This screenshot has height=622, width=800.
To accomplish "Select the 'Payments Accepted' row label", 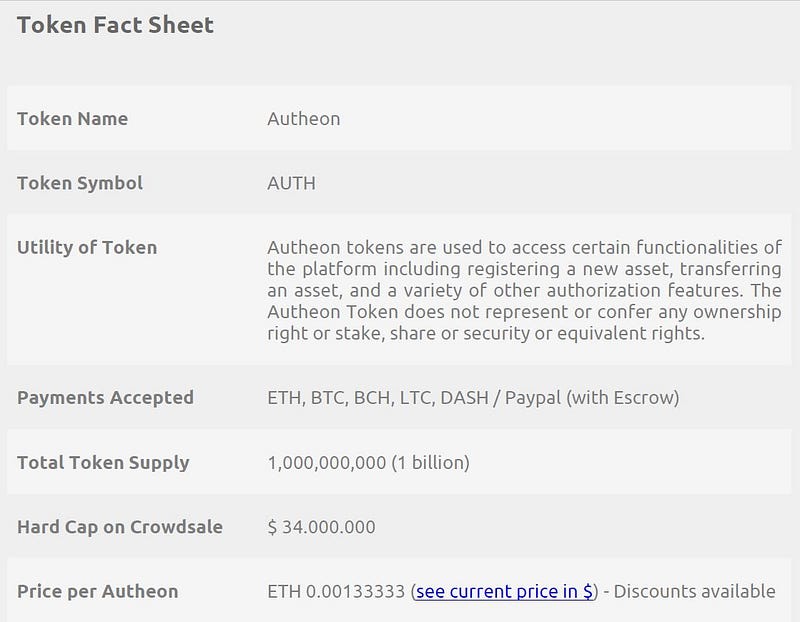I will coord(105,397).
